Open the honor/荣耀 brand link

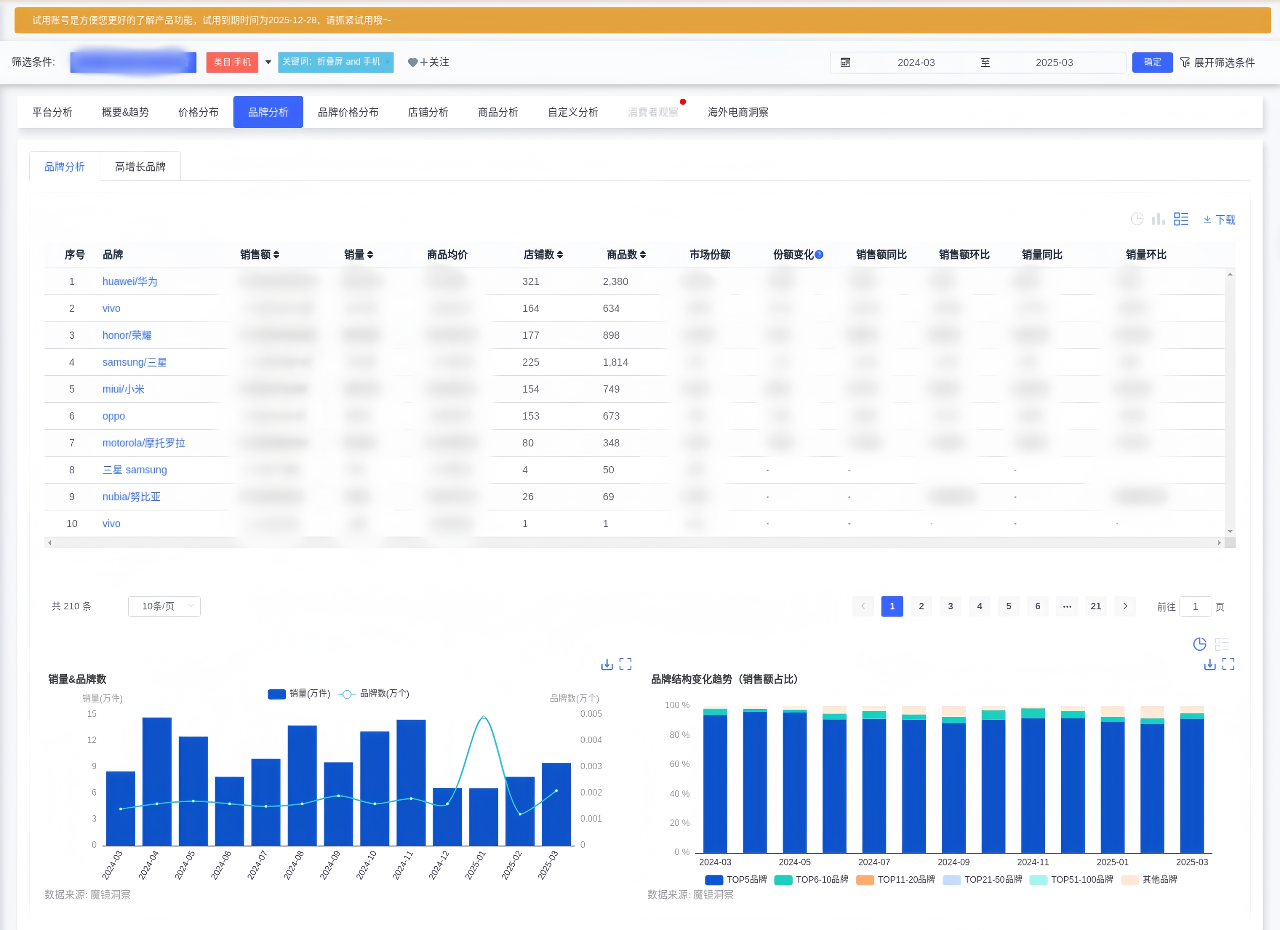(127, 335)
